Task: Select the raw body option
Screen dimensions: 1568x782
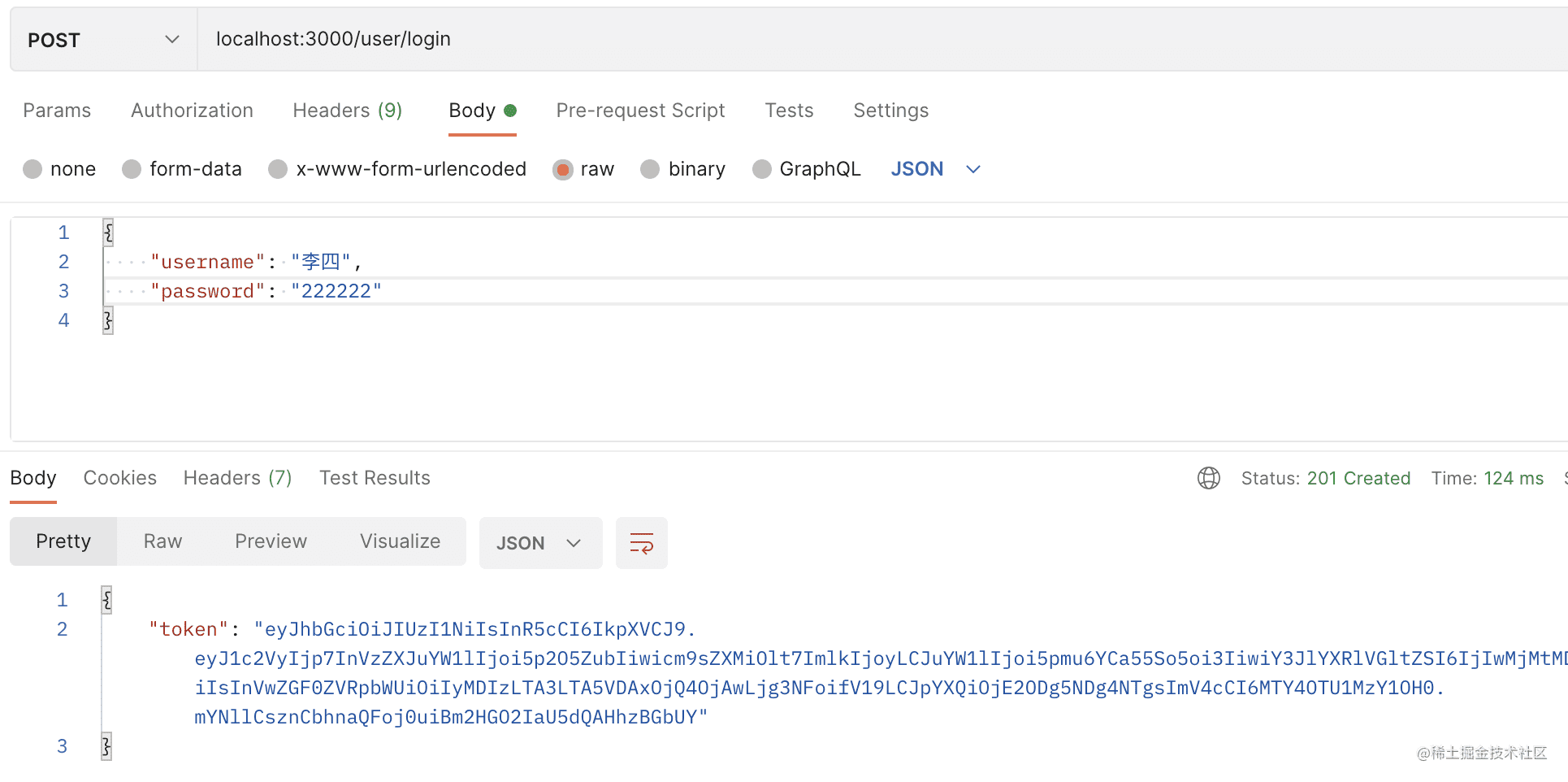Action: [x=562, y=169]
